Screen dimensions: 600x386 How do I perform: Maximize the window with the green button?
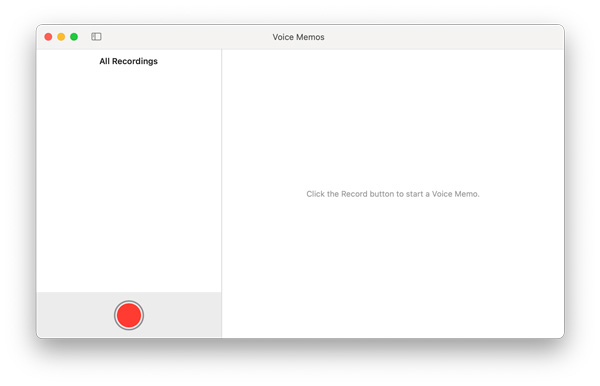(x=74, y=37)
